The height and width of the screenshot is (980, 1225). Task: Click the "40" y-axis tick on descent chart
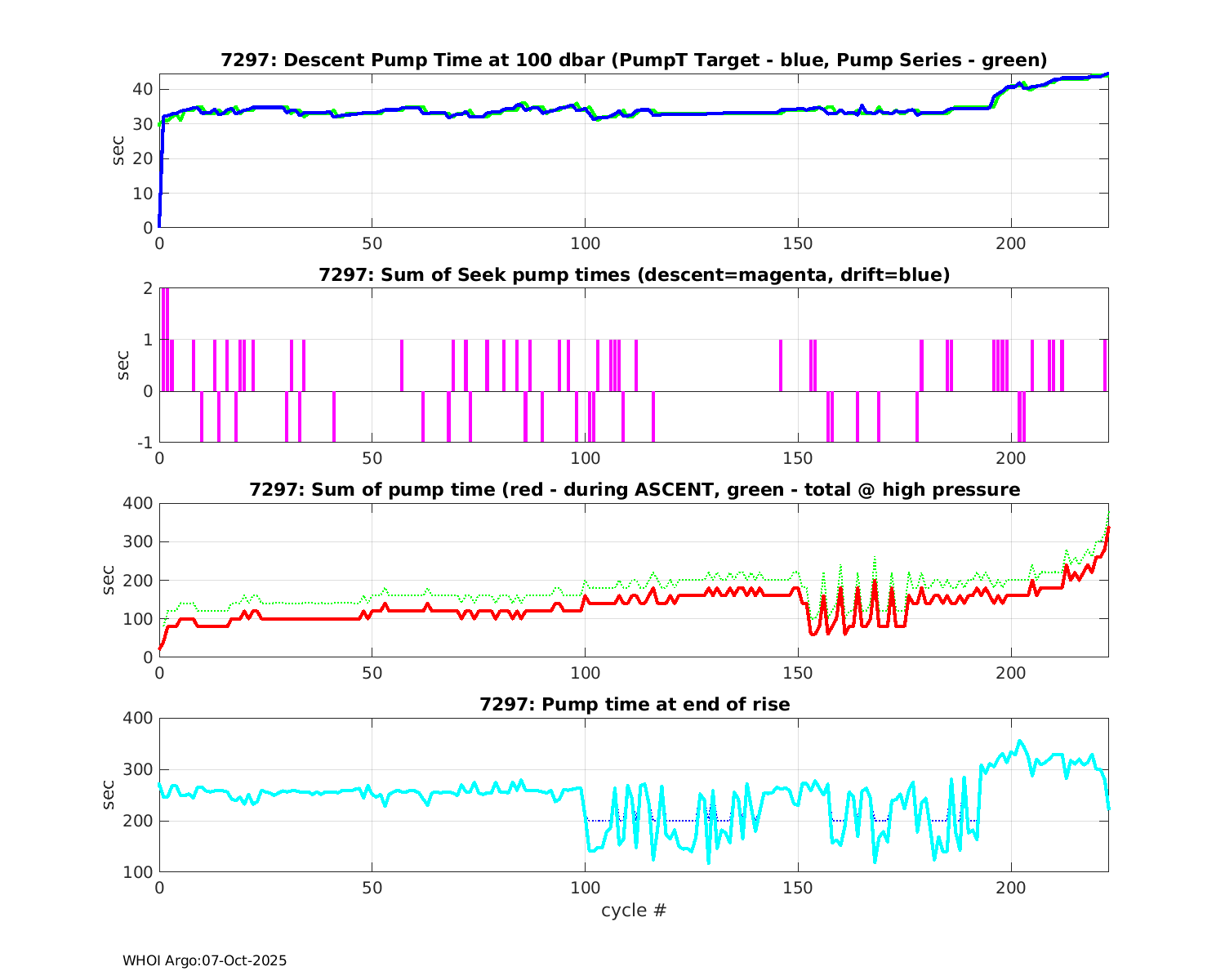click(x=142, y=89)
